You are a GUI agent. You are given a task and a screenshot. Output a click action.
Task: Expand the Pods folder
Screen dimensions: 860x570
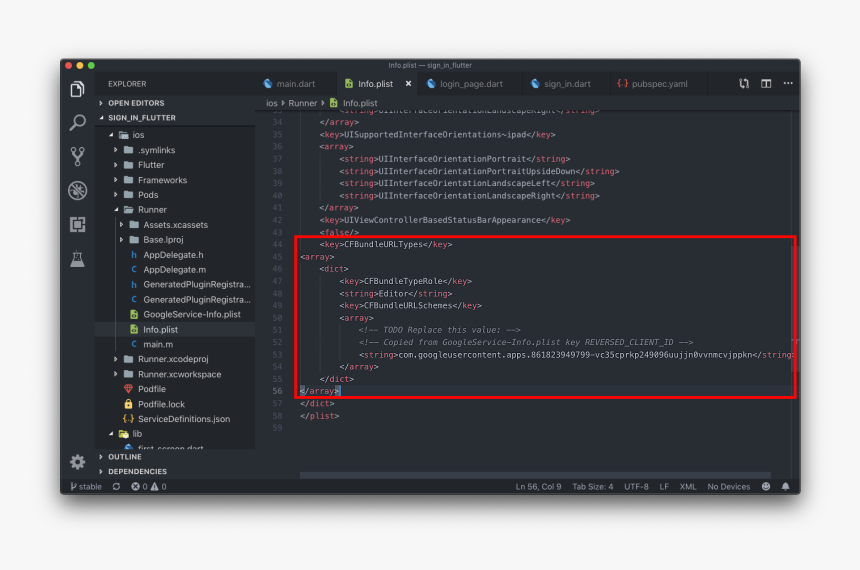pos(176,195)
